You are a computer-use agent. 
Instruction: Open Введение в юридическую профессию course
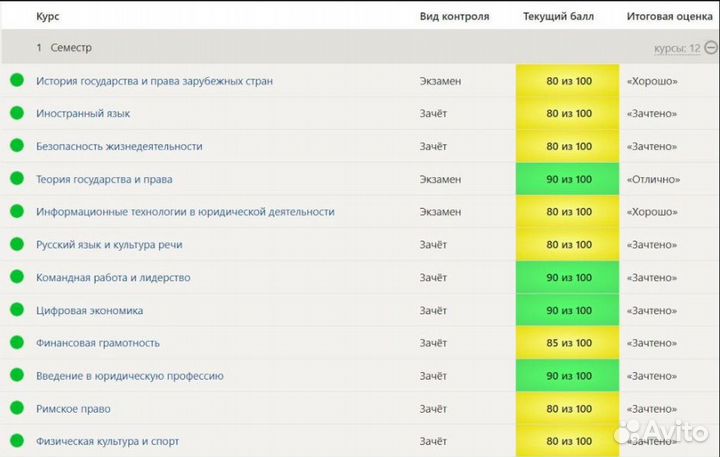(x=130, y=376)
